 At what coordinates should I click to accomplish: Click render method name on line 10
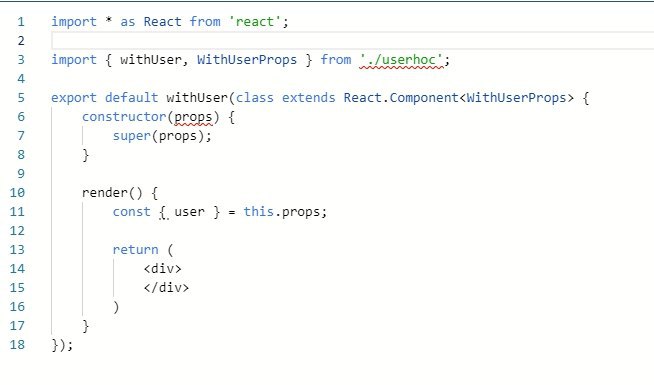coord(105,193)
